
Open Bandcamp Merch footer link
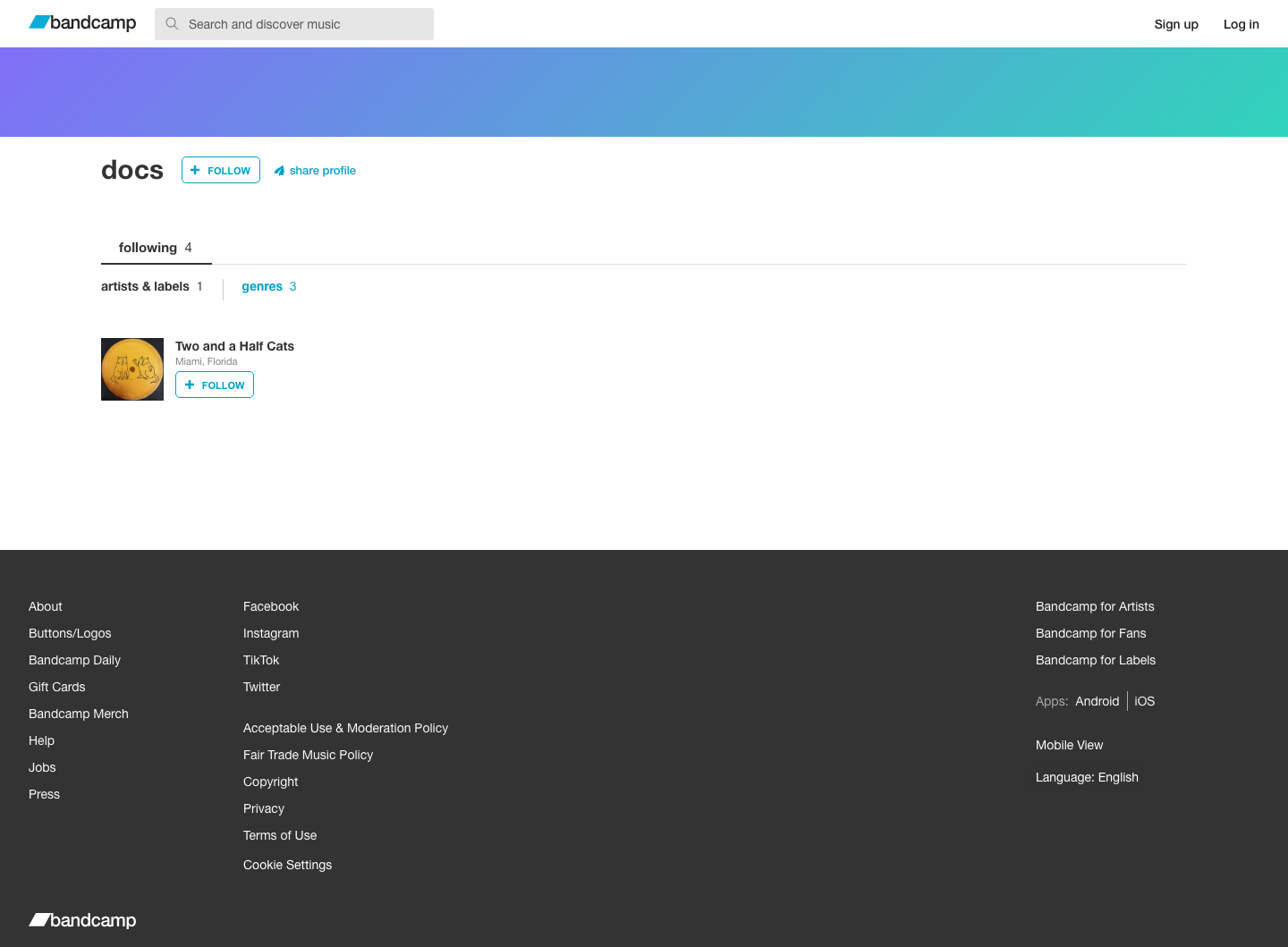pyautogui.click(x=79, y=714)
